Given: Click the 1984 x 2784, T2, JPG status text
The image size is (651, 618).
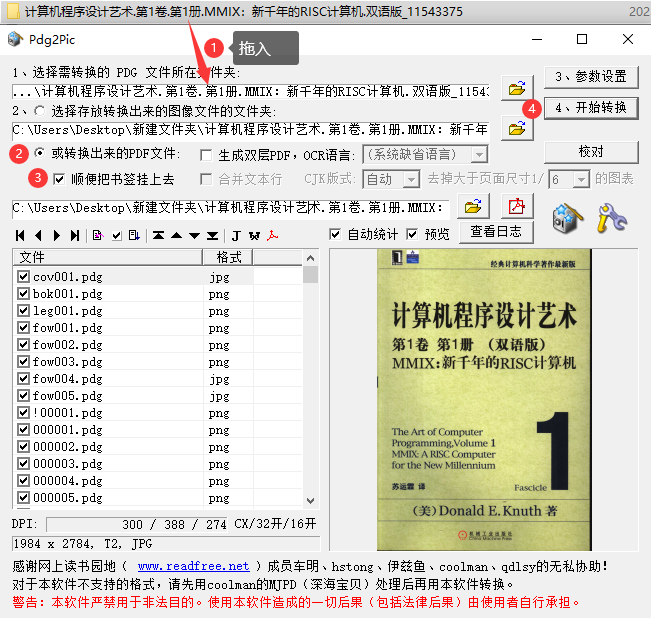Looking at the screenshot, I should pos(83,544).
